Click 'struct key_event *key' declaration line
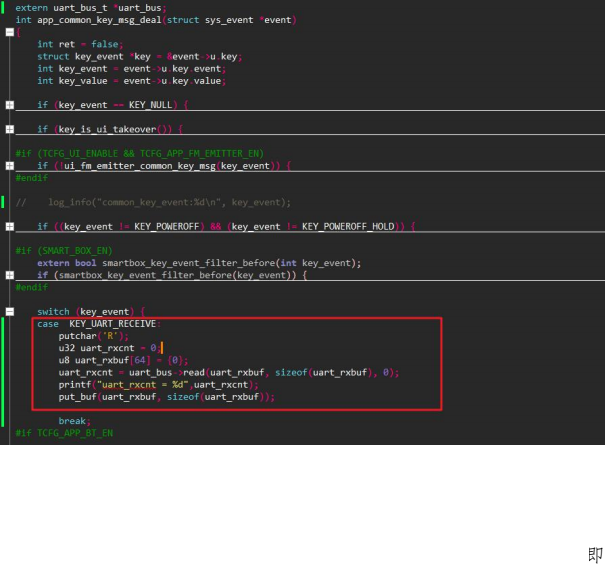Image resolution: width=606 pixels, height=566 pixels. click(x=140, y=57)
